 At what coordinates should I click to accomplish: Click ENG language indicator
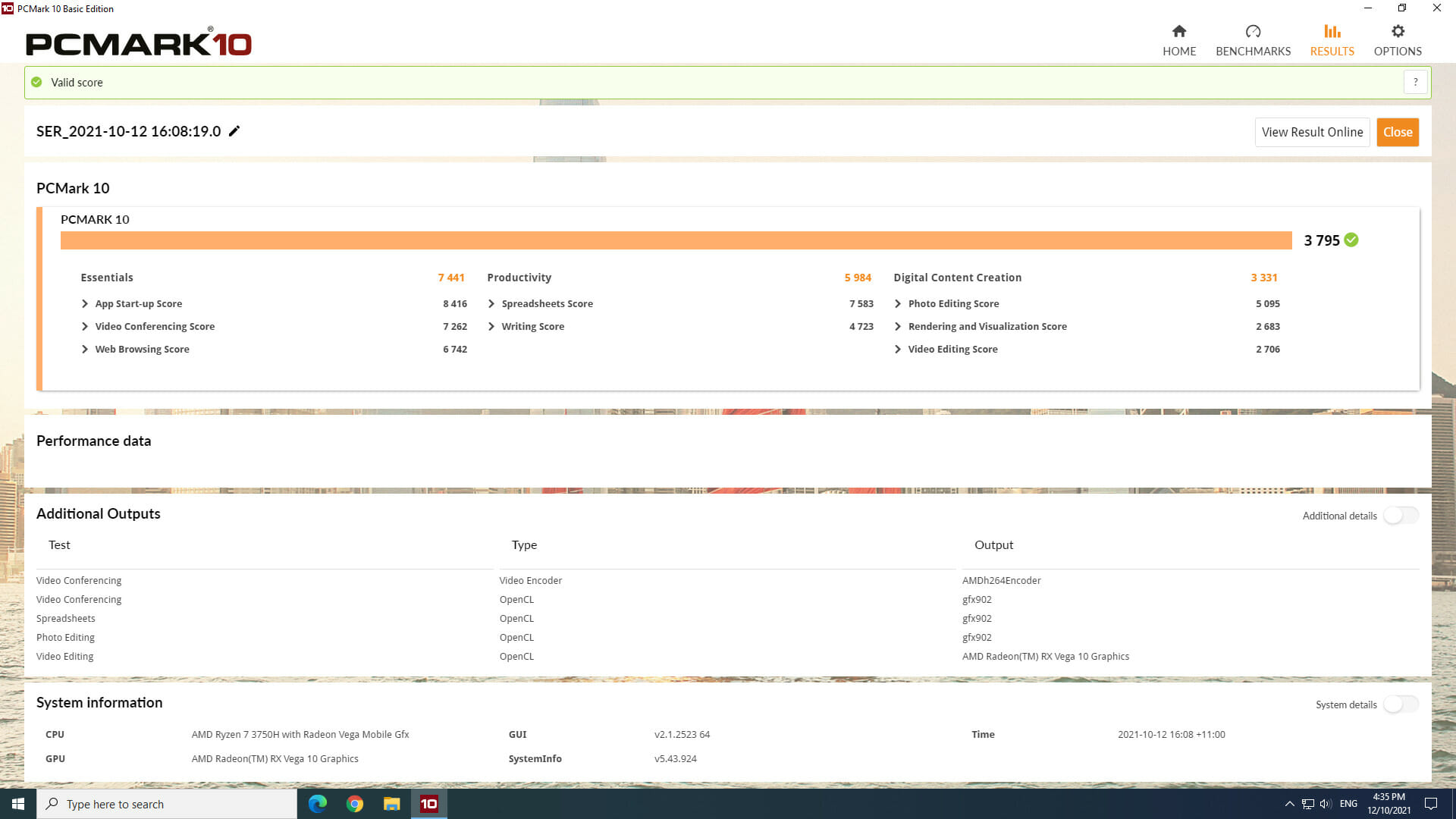(1348, 804)
